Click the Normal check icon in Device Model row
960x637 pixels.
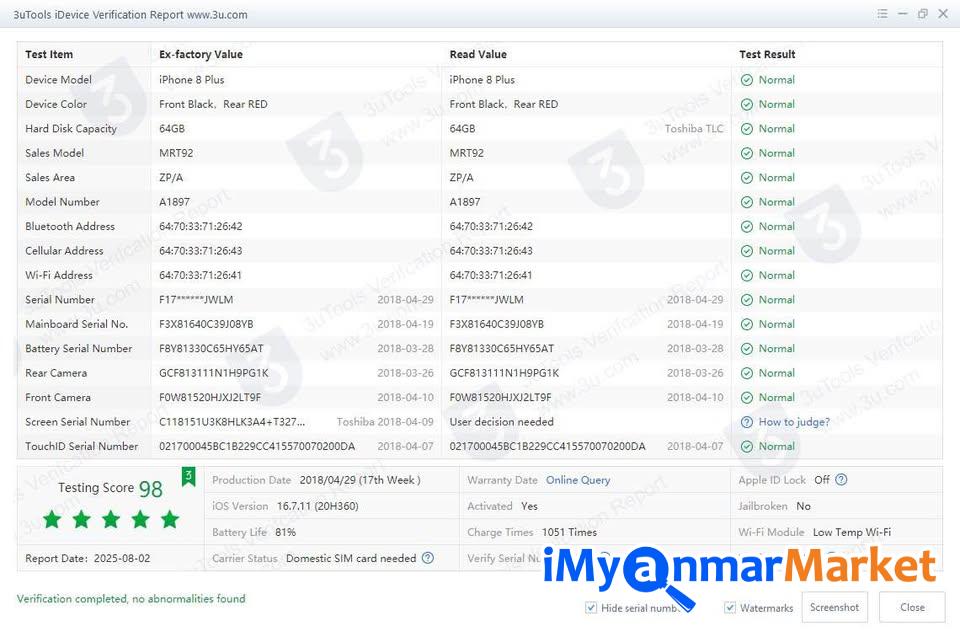(746, 80)
